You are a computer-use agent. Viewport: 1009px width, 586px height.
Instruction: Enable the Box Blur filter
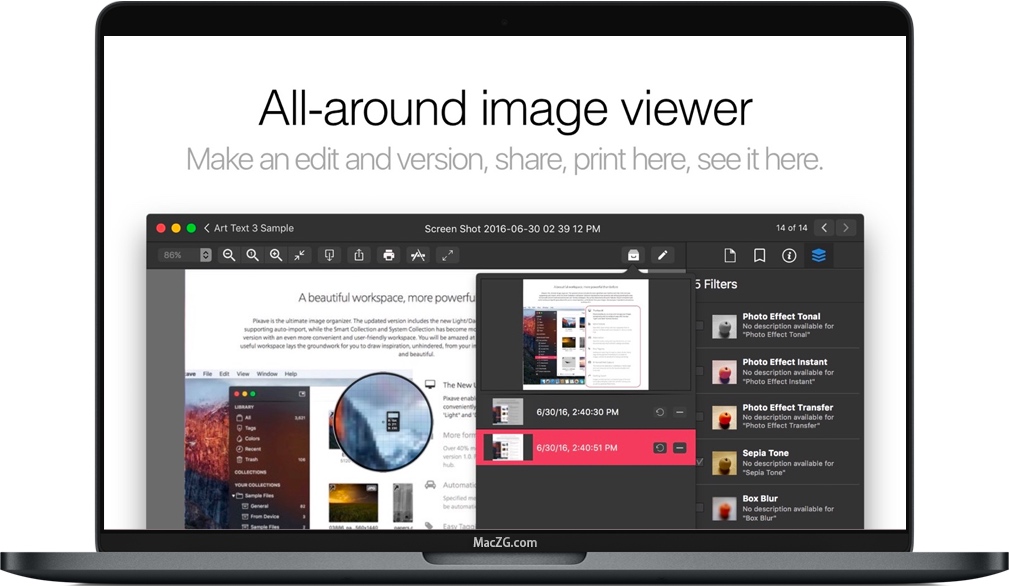pos(701,508)
